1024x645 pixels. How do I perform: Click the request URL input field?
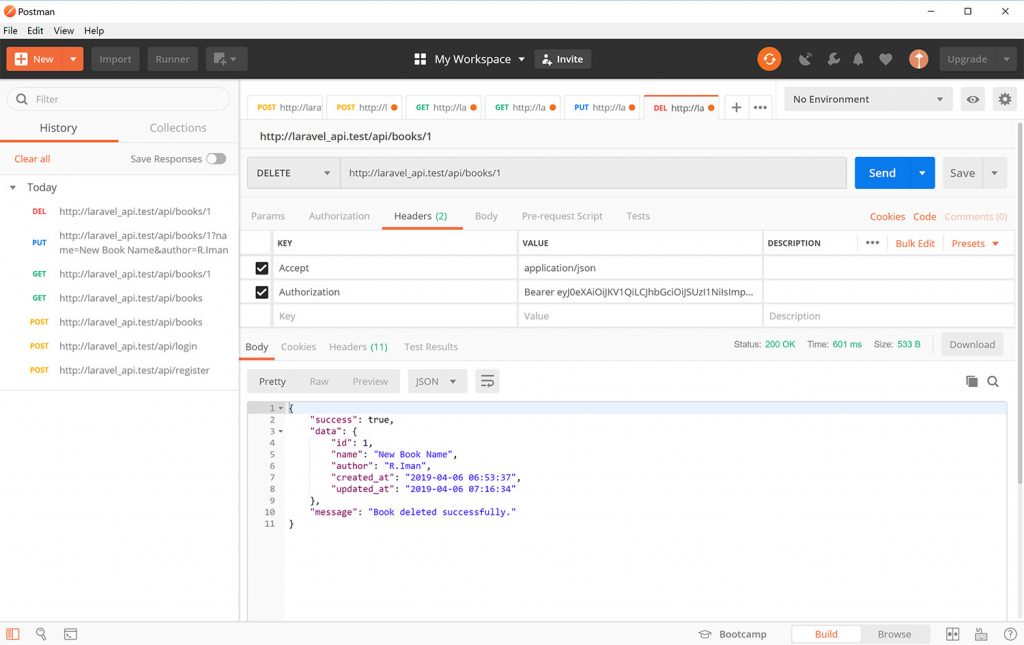(x=593, y=173)
